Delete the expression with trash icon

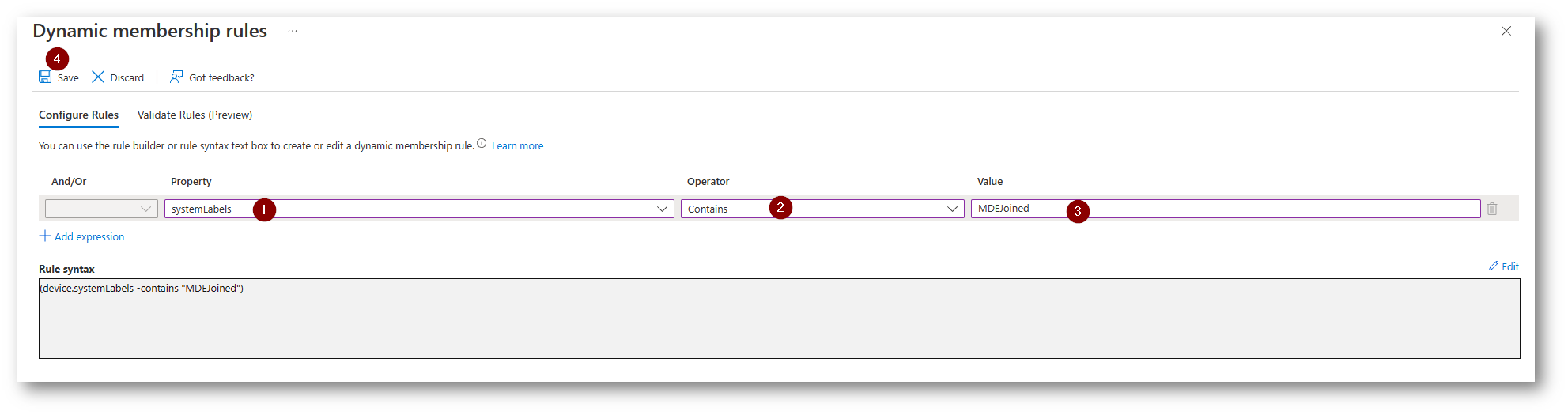[x=1492, y=209]
